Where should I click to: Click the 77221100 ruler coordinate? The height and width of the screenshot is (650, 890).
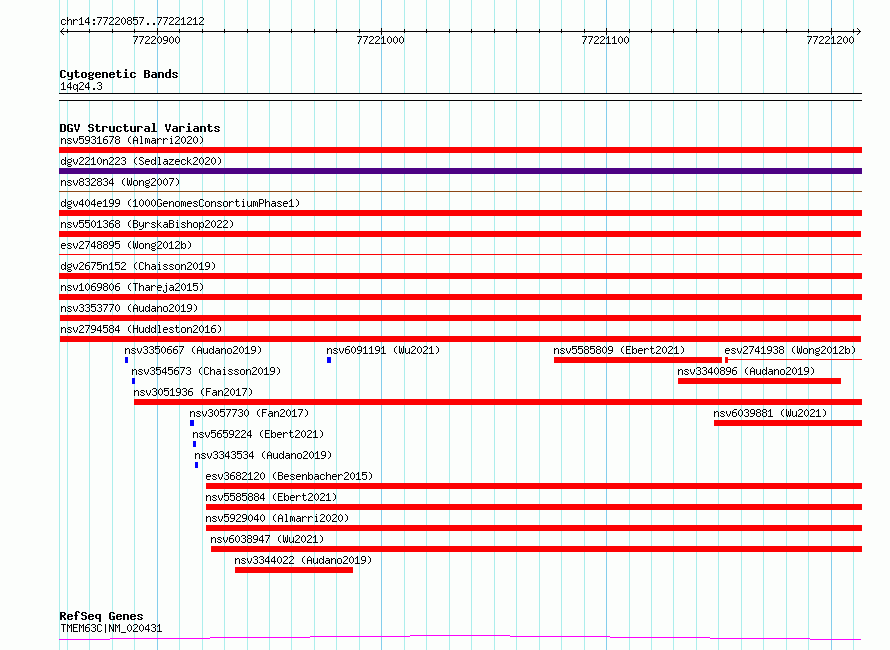pyautogui.click(x=605, y=40)
